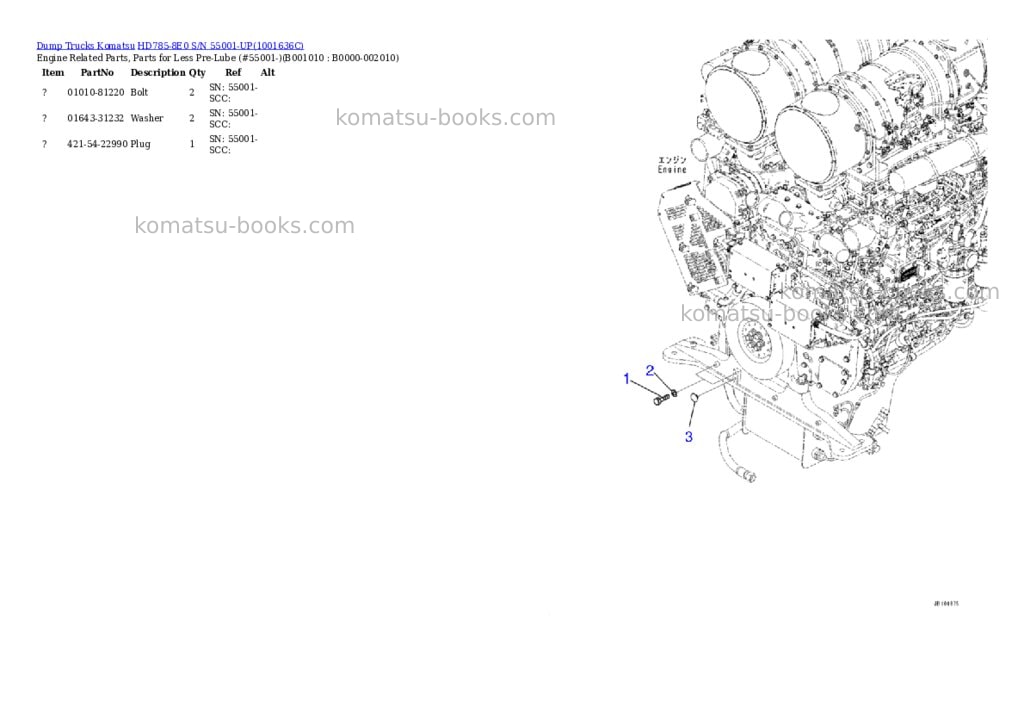This screenshot has height=725, width=1024.
Task: Click callout number 1 in diagram
Action: point(627,379)
